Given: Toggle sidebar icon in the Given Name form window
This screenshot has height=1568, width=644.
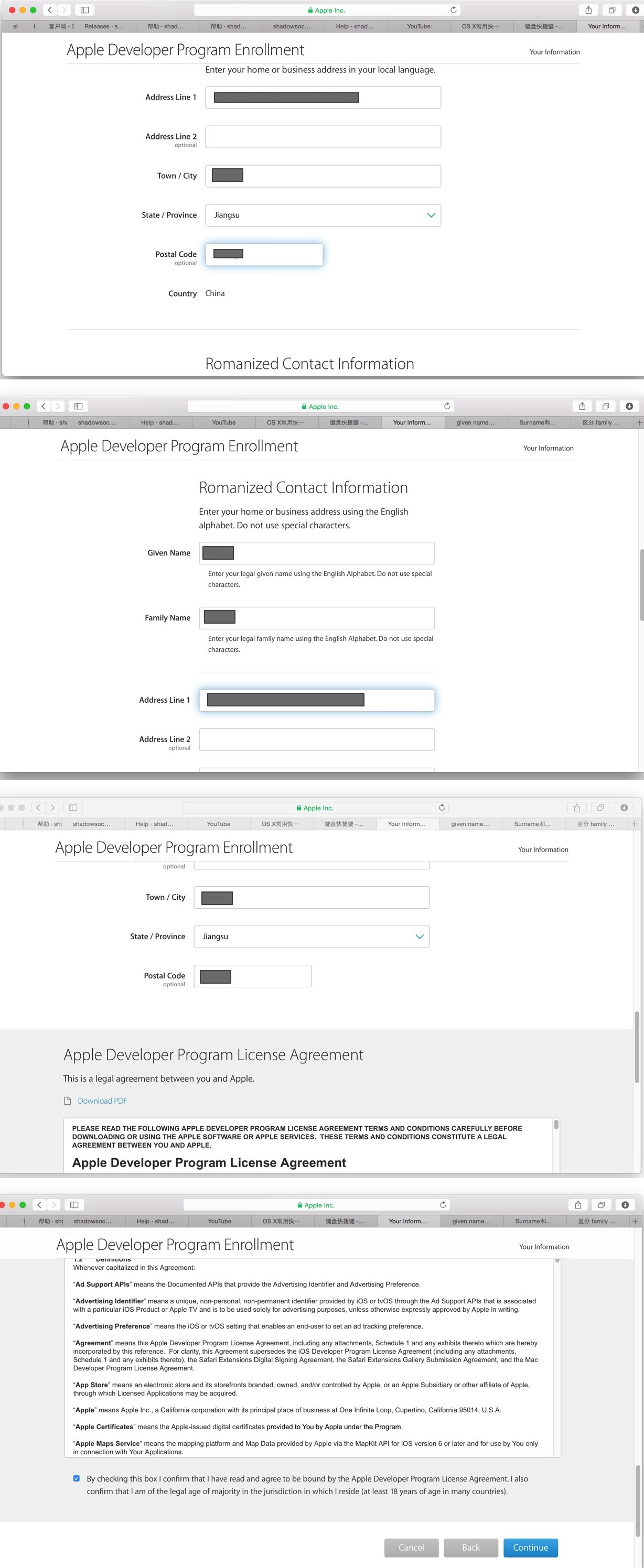Looking at the screenshot, I should (x=79, y=406).
